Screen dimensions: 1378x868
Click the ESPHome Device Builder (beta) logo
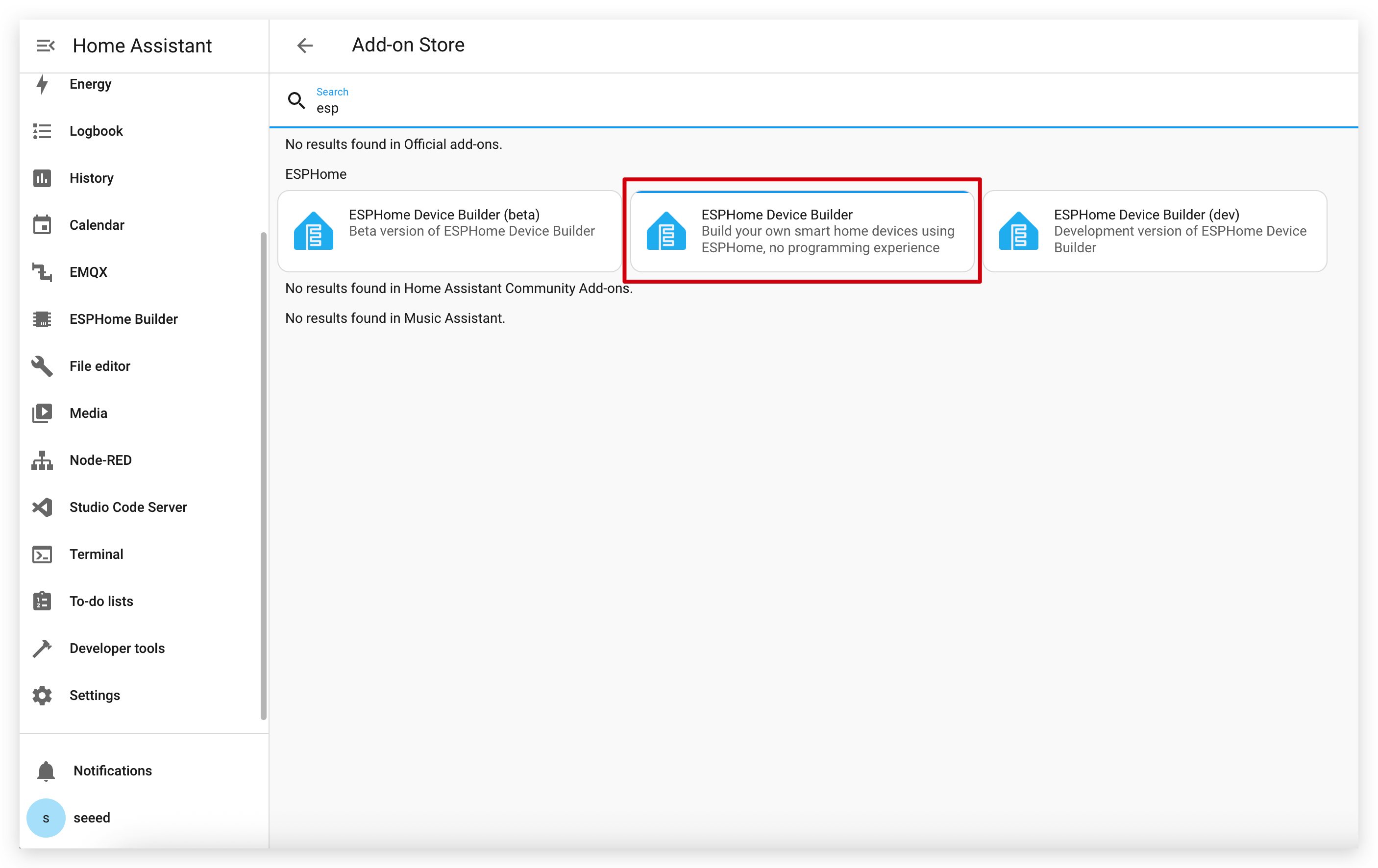tap(314, 231)
